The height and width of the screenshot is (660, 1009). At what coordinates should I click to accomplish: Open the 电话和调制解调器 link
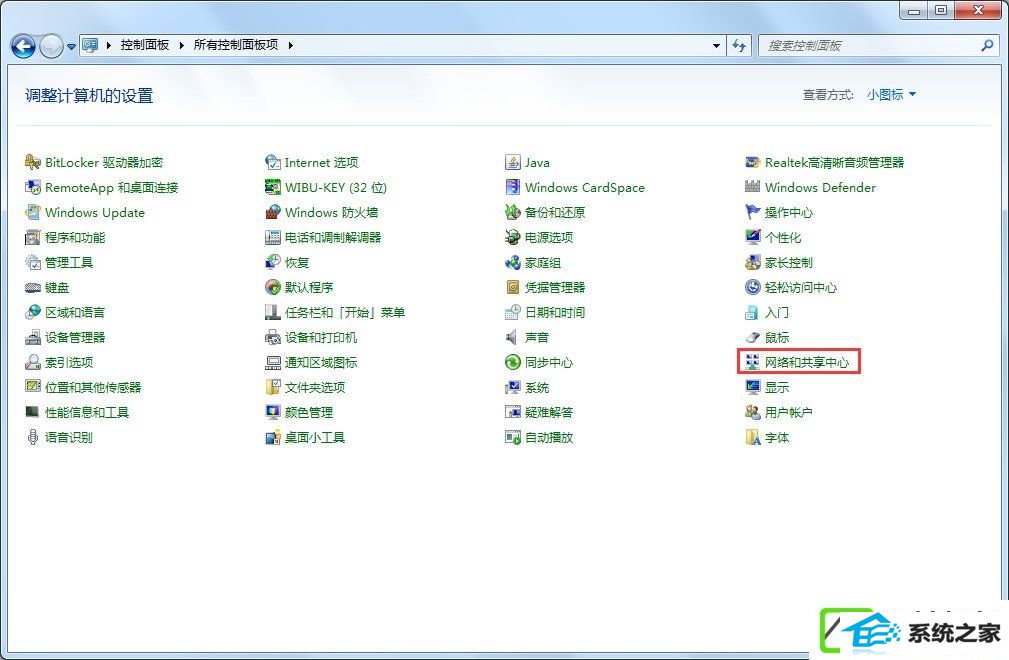(333, 237)
